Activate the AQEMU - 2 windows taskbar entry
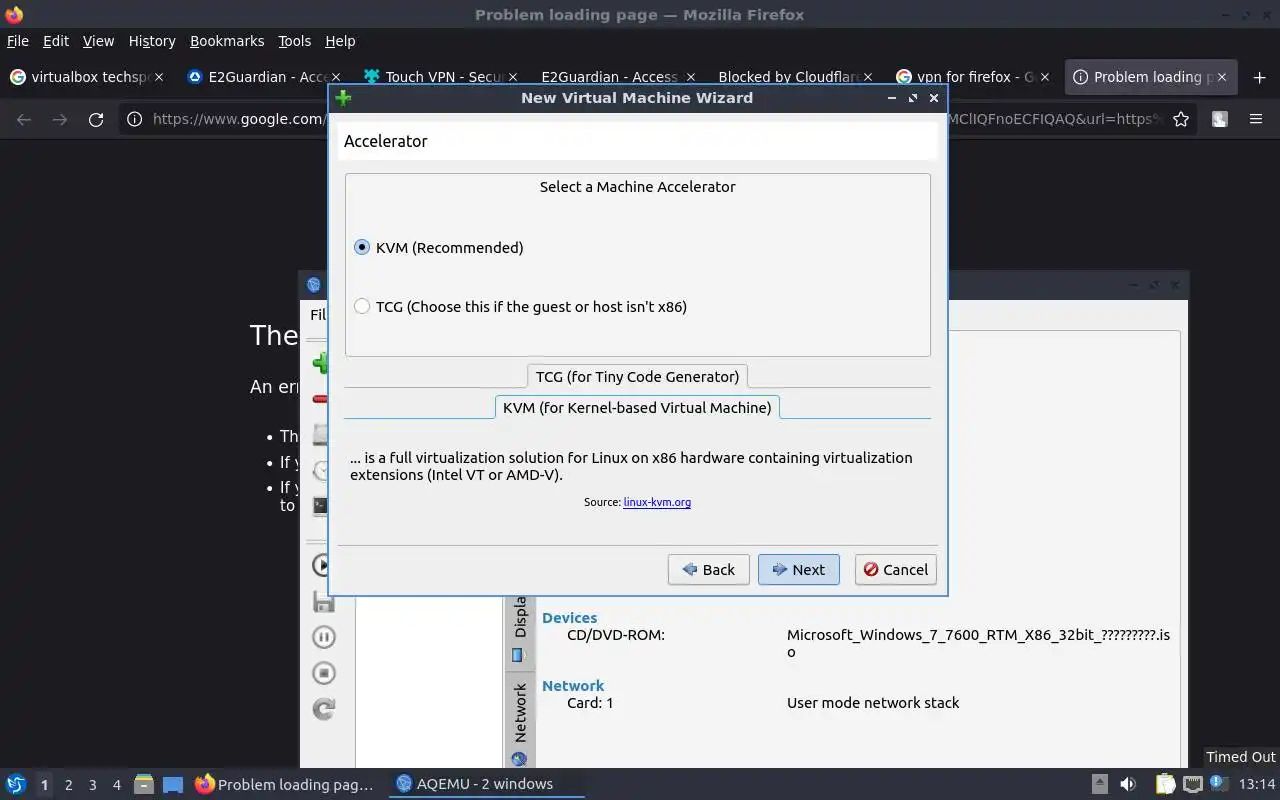Image resolution: width=1280 pixels, height=800 pixels. tap(486, 784)
